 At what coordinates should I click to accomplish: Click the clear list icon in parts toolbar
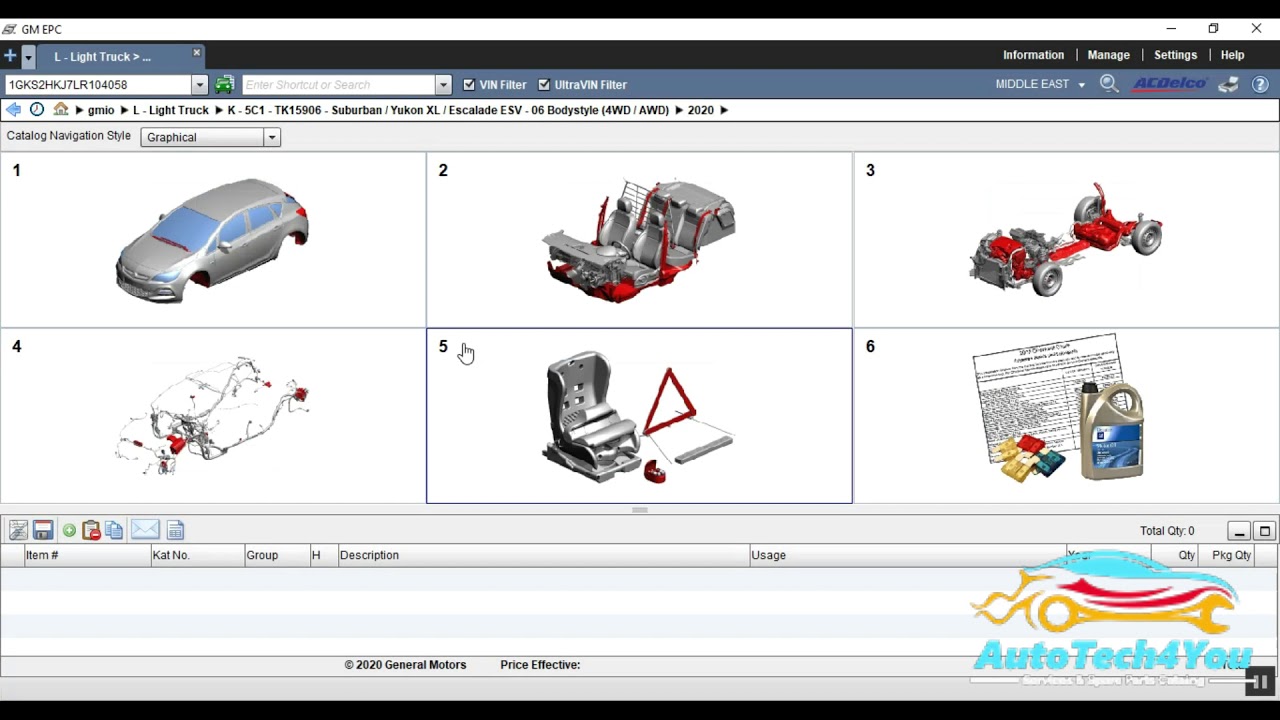[18, 531]
